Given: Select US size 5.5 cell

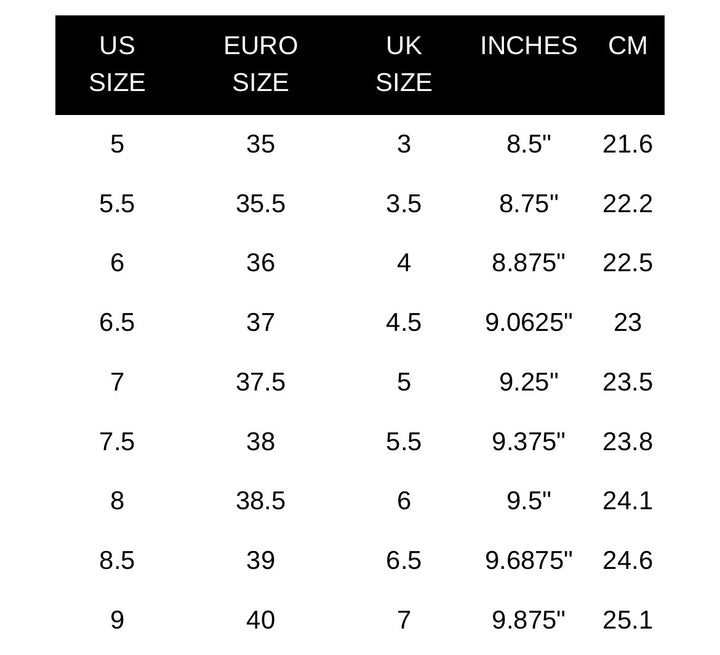Looking at the screenshot, I should (117, 203).
